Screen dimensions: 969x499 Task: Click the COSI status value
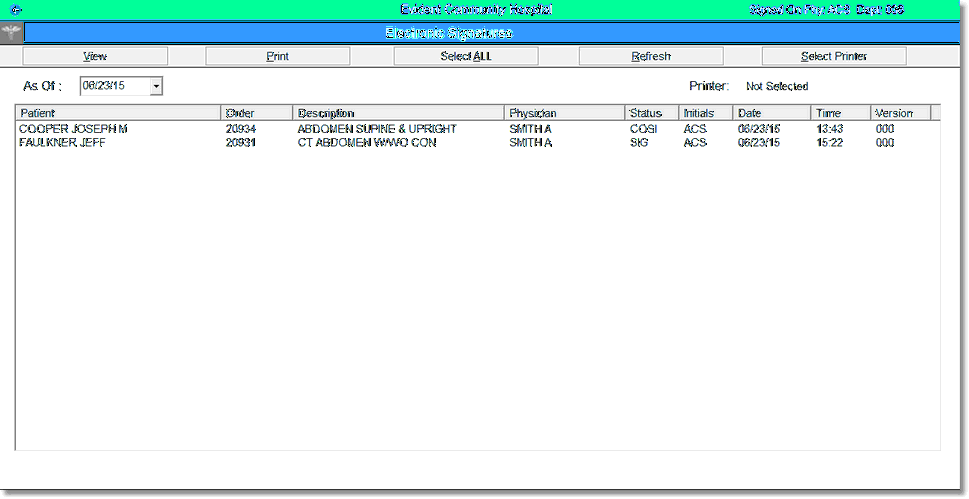tap(643, 129)
